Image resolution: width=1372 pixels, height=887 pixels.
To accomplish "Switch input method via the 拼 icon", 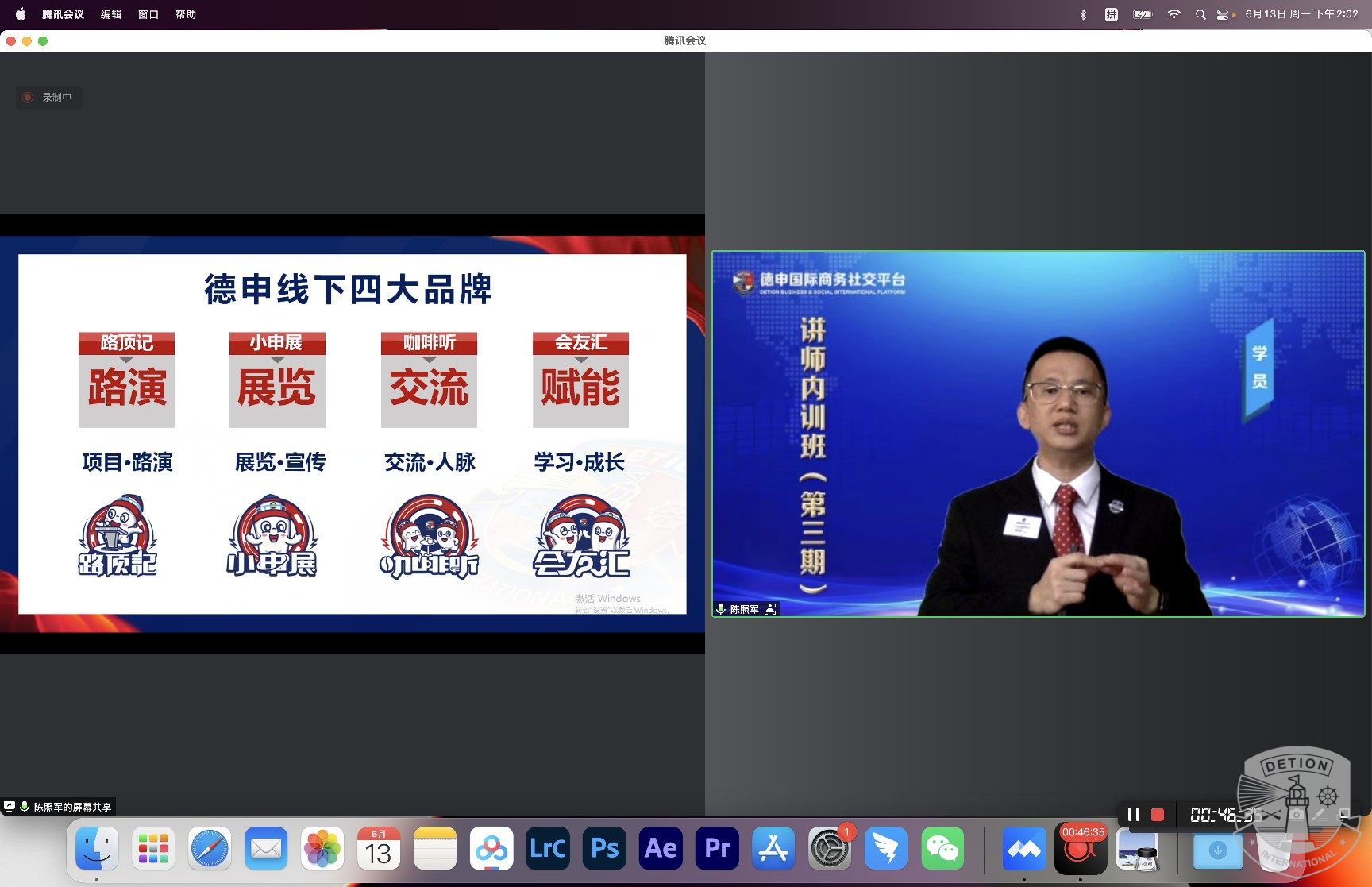I will pos(1111,14).
